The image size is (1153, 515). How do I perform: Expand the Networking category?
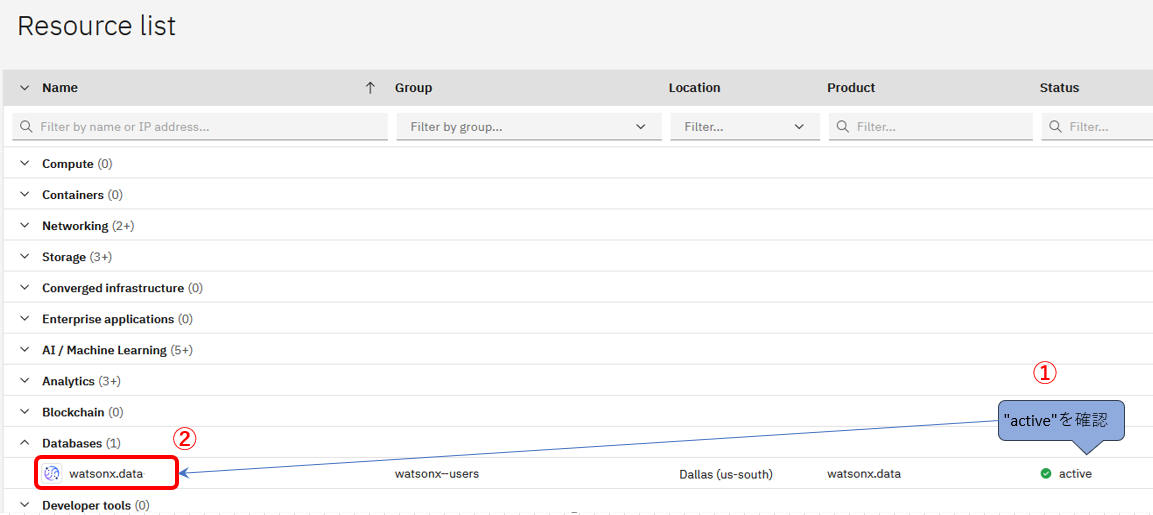[25, 226]
